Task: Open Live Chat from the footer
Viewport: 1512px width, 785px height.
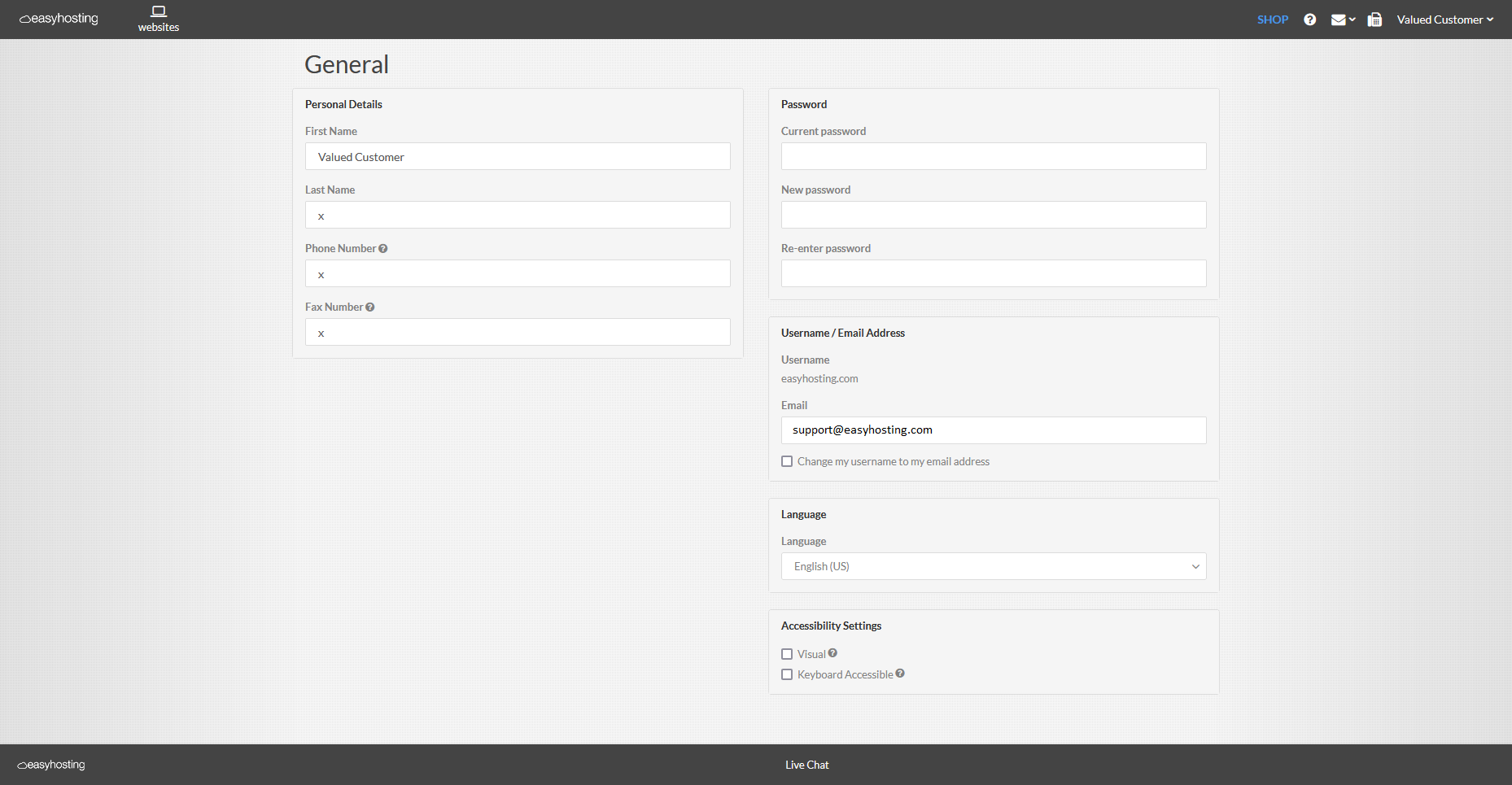Action: (806, 765)
